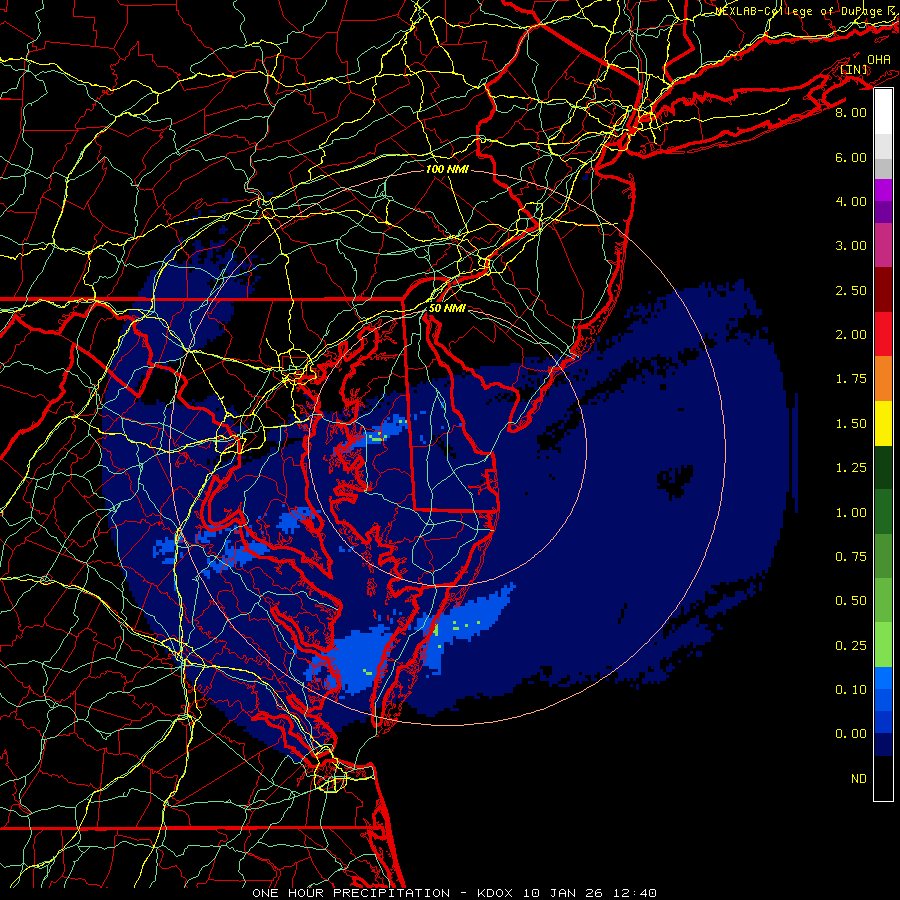Click the "0.00" scale label
The height and width of the screenshot is (900, 900).
click(x=851, y=734)
